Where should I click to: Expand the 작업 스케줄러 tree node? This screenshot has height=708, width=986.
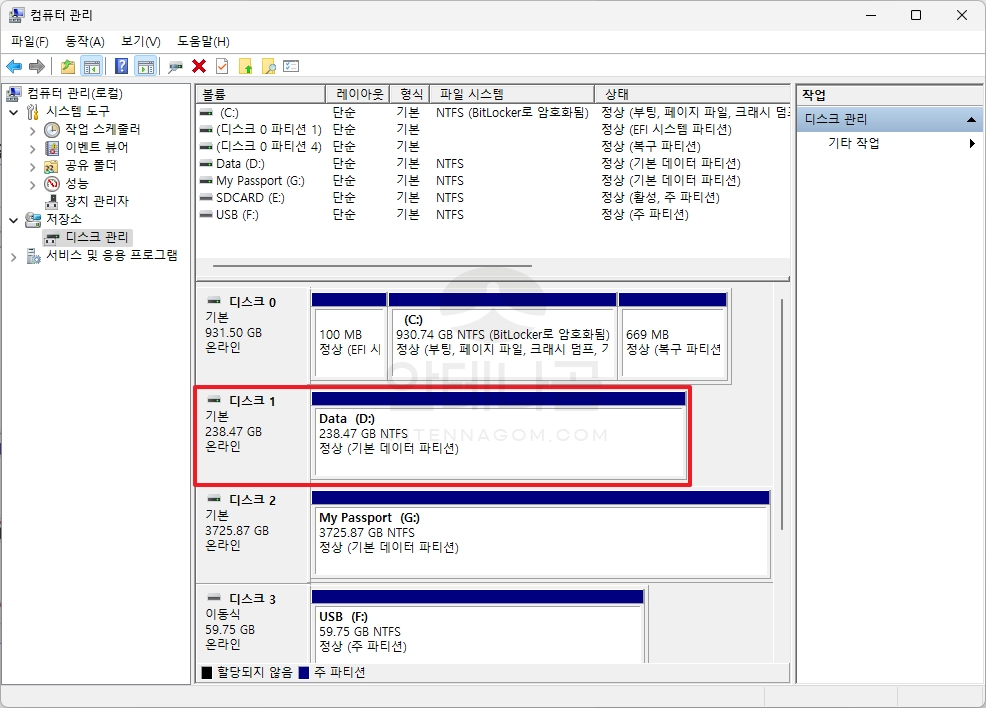[33, 130]
